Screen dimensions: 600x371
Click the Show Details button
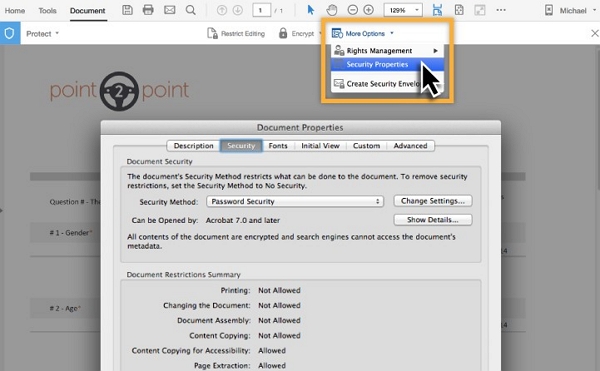pyautogui.click(x=433, y=220)
